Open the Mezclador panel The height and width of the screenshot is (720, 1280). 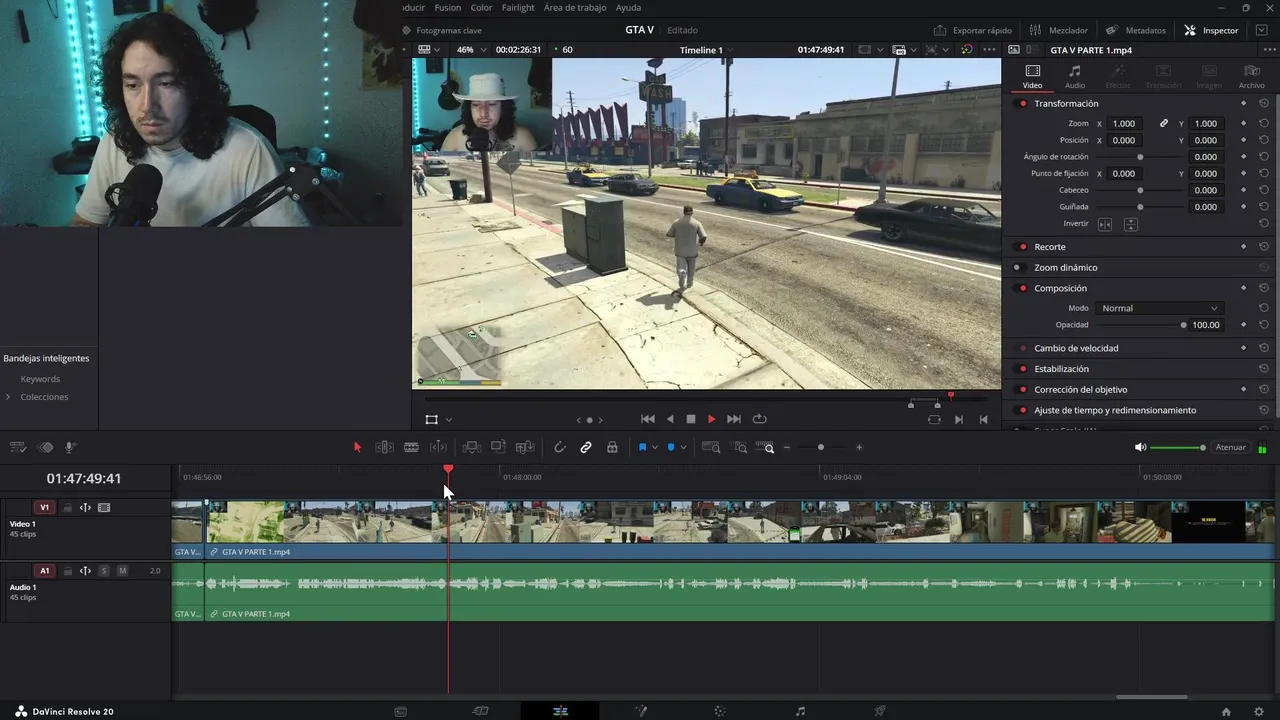point(1059,30)
